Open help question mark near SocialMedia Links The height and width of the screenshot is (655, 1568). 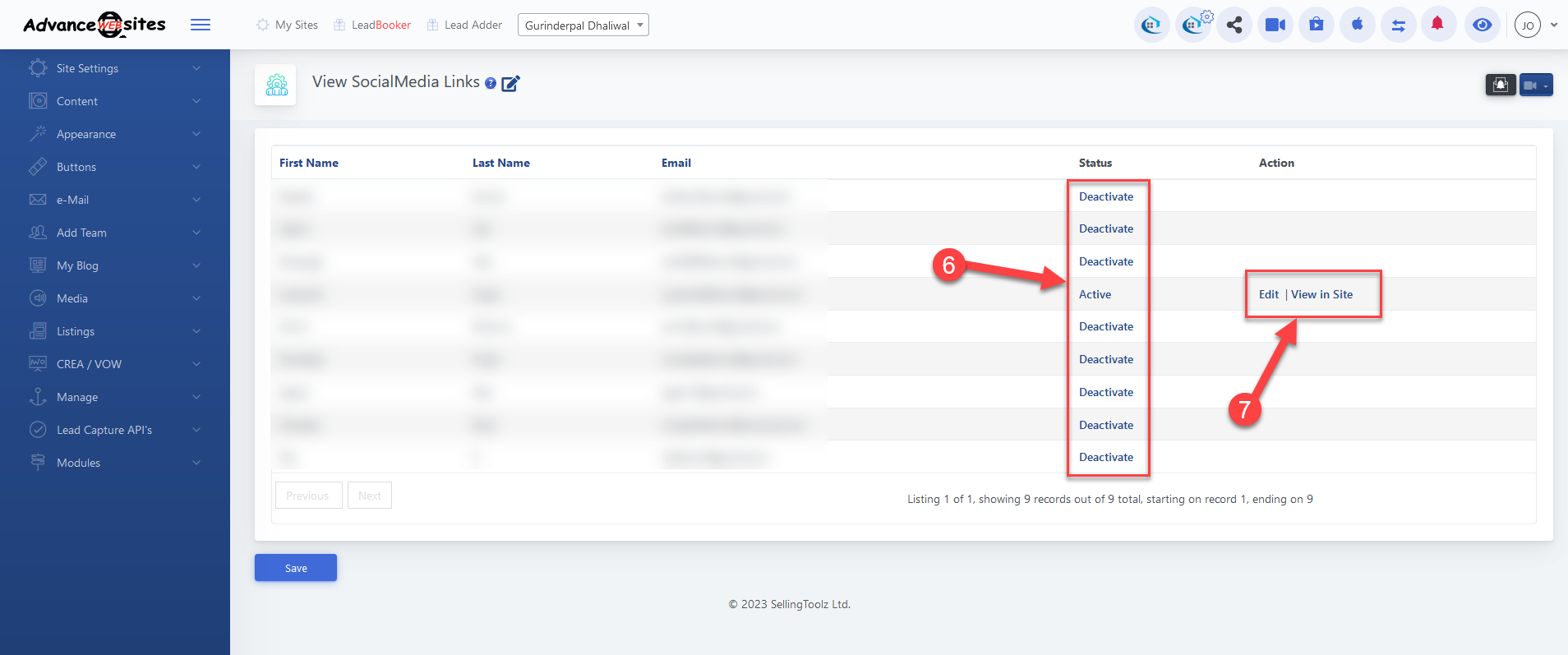pos(491,83)
